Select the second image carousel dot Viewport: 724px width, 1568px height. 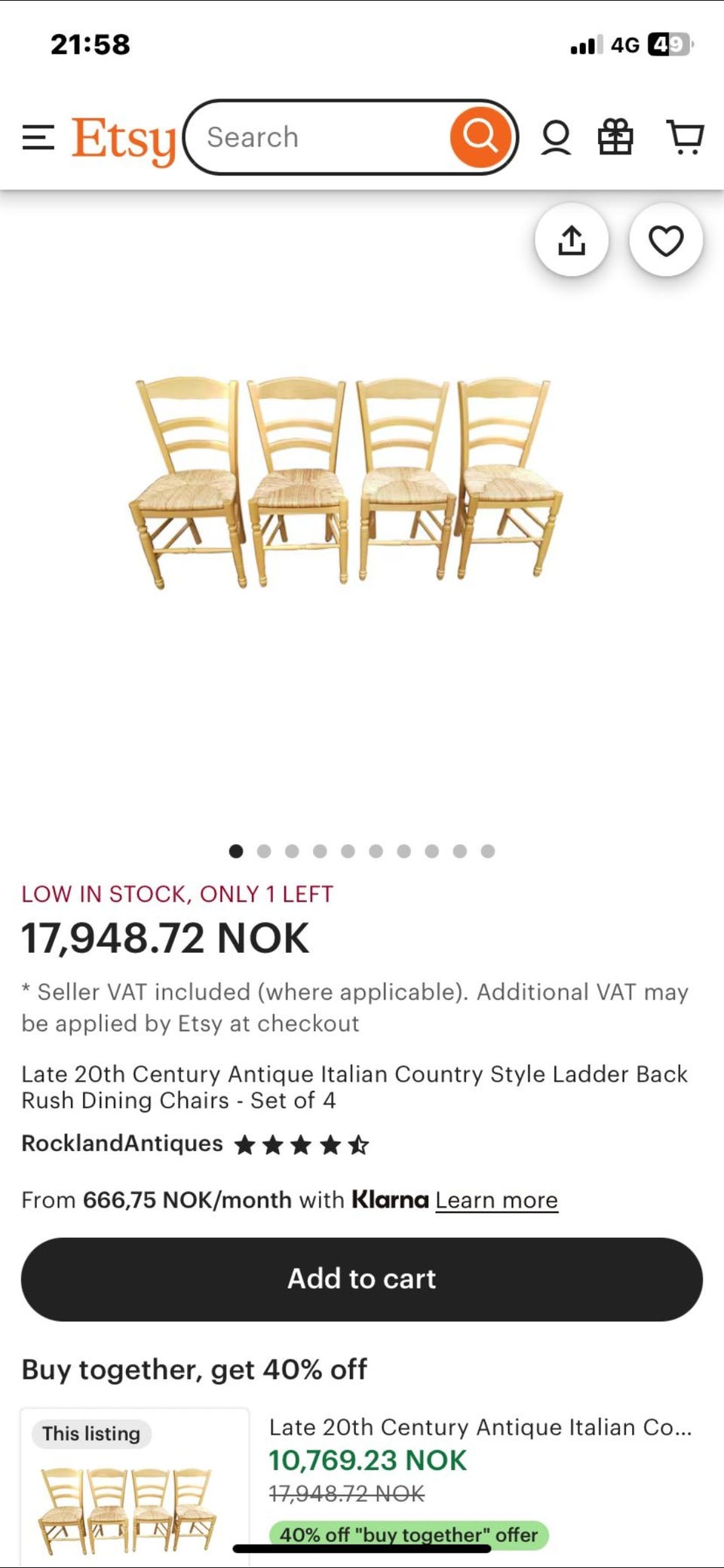pyautogui.click(x=264, y=851)
